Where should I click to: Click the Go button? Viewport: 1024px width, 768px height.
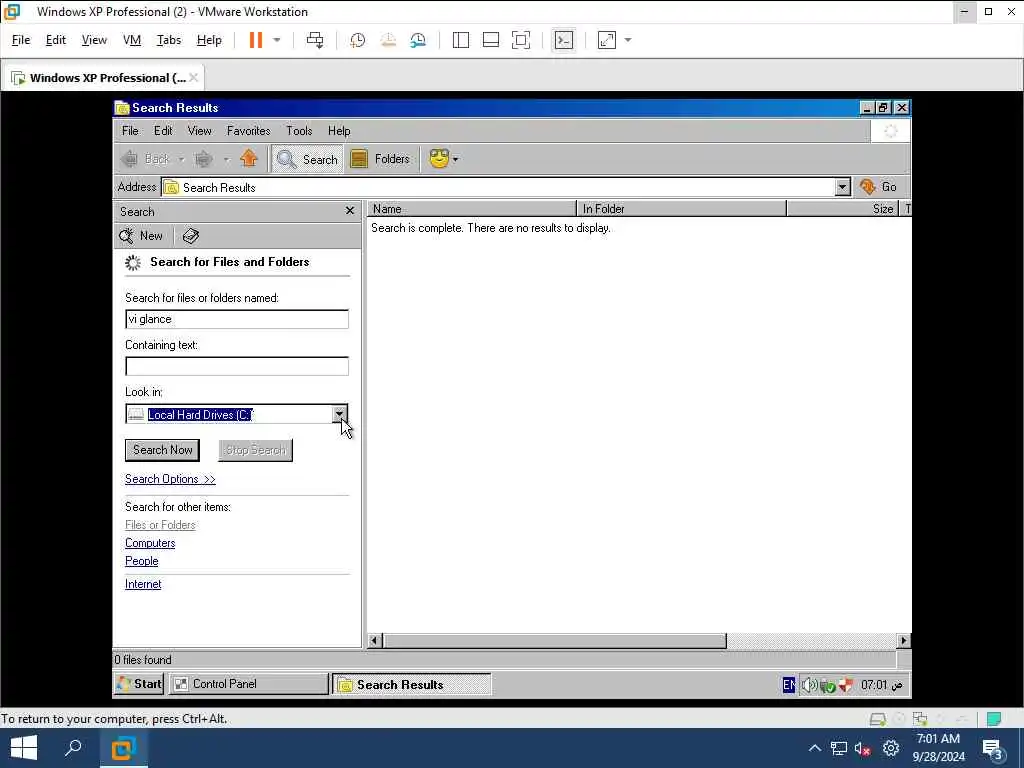click(x=878, y=187)
